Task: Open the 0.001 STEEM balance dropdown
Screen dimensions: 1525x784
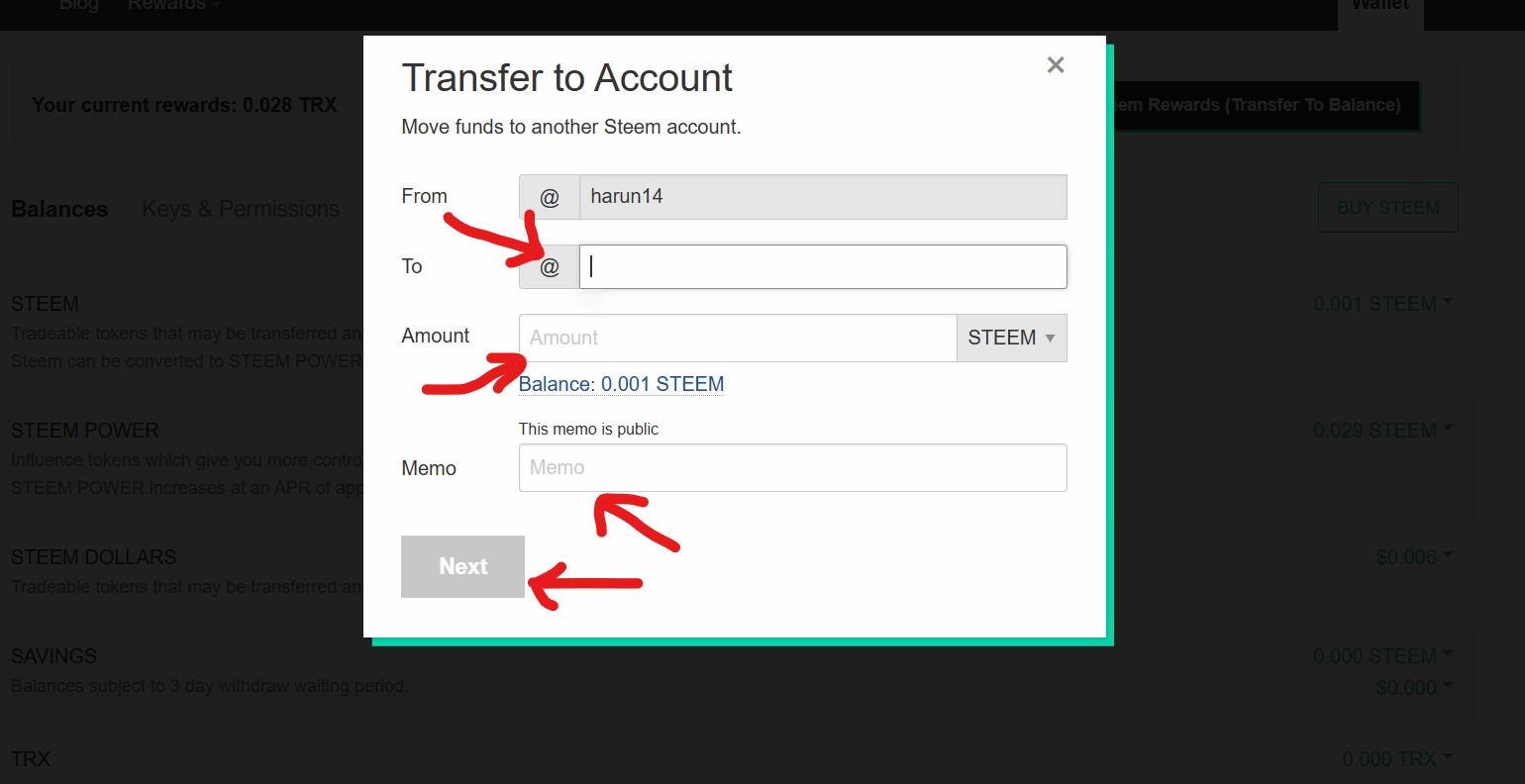Action: 1382,304
